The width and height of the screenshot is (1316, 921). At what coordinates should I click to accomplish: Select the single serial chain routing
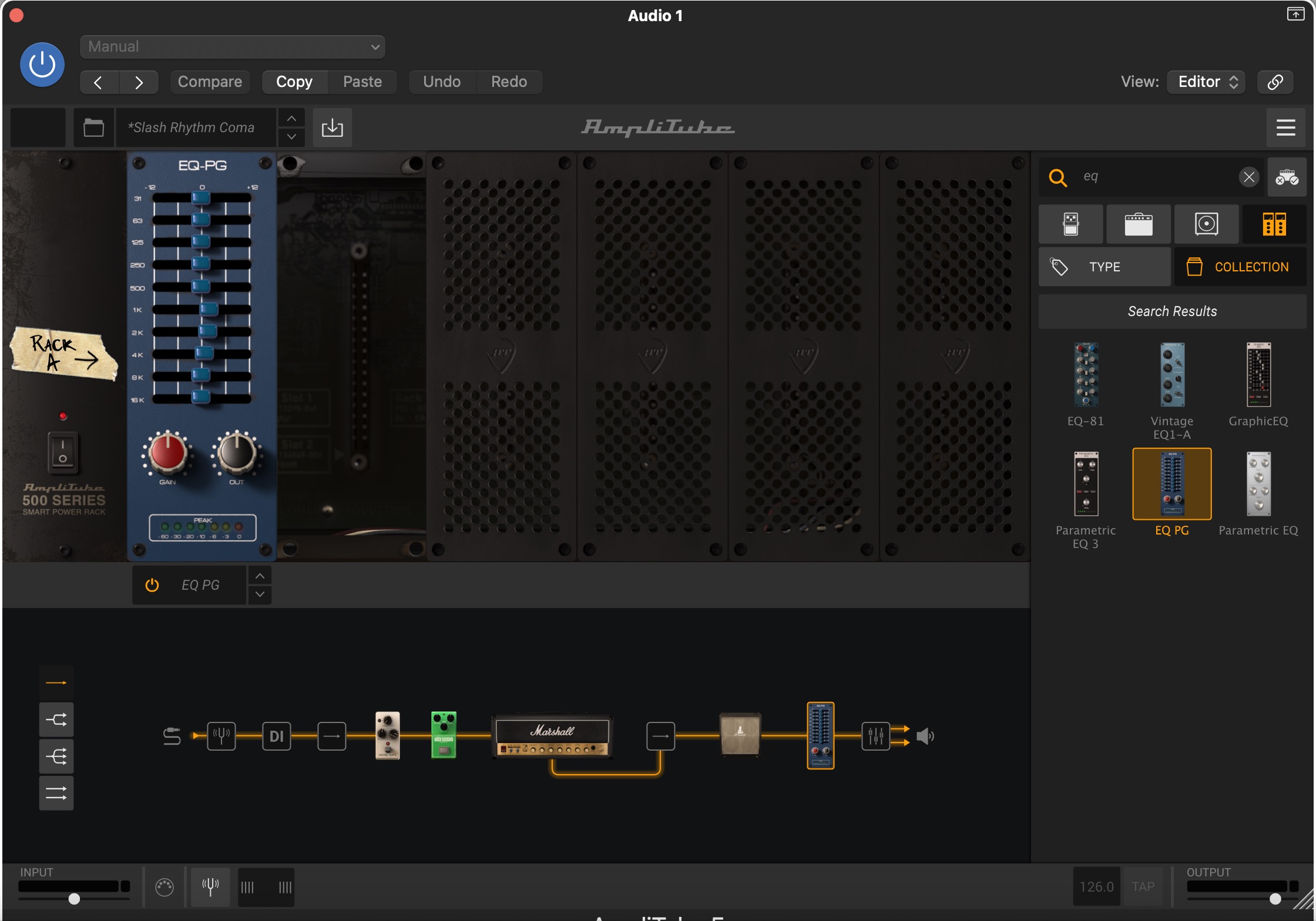click(x=56, y=683)
